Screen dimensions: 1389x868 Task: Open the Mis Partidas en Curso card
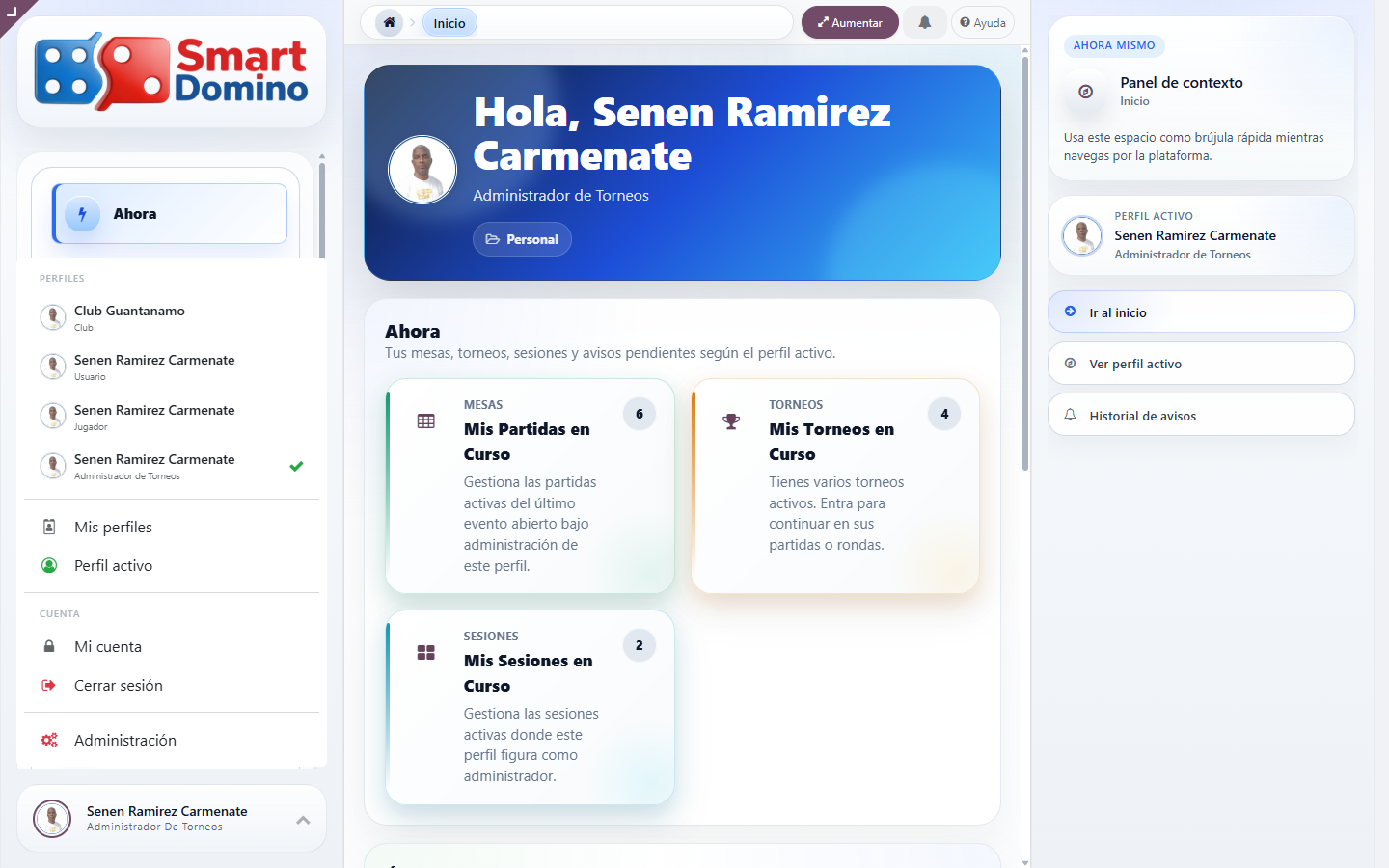tap(530, 486)
